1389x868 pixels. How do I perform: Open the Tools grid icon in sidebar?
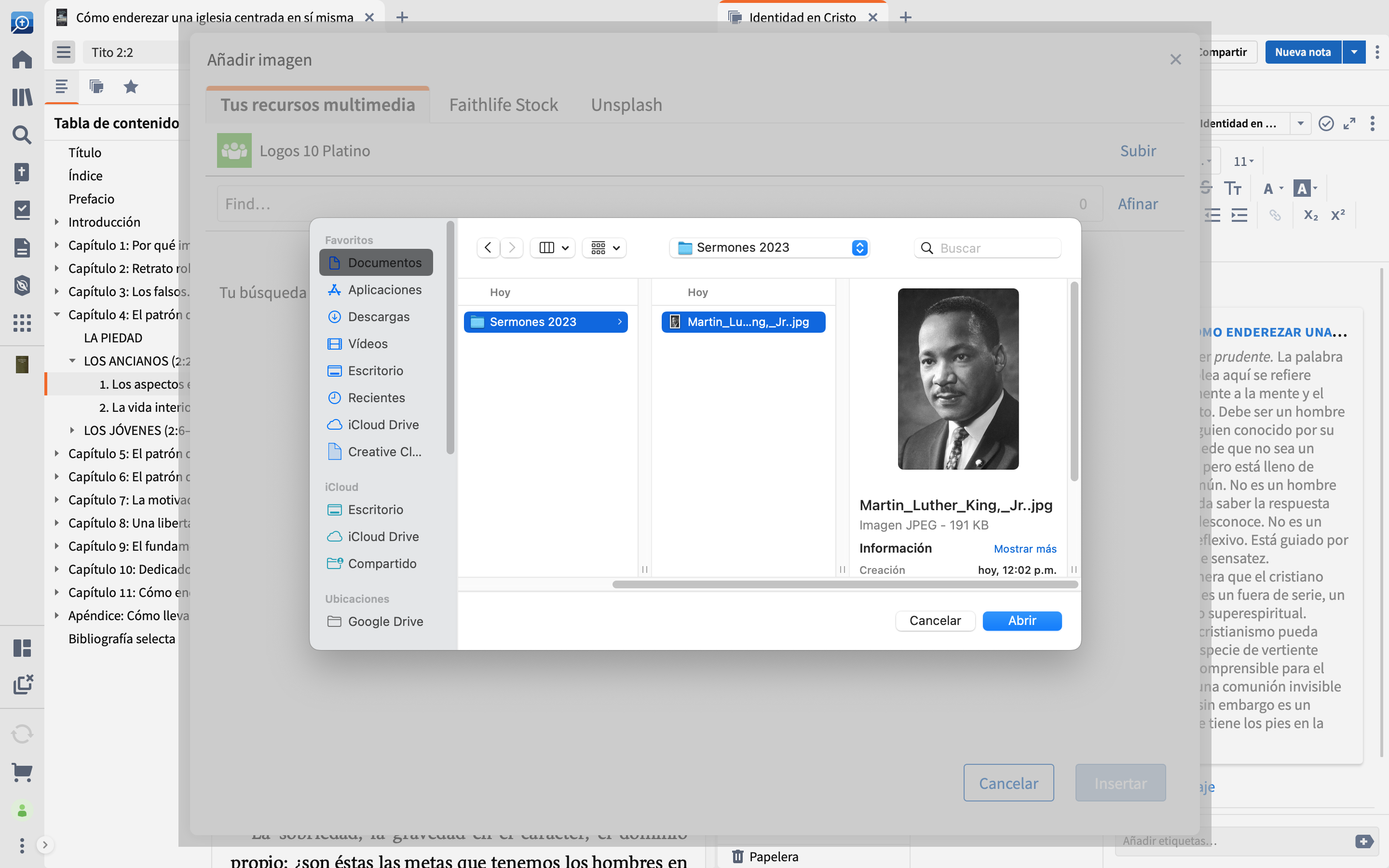coord(22,323)
